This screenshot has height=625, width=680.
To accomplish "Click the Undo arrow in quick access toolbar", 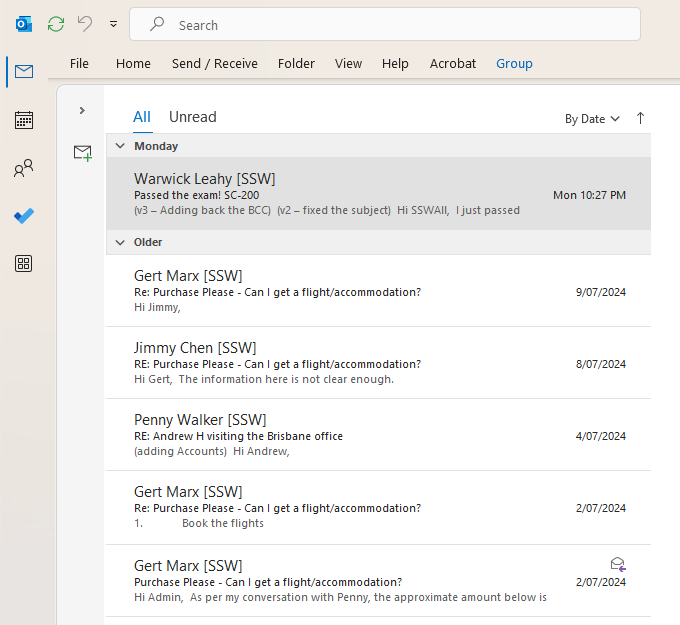I will [85, 24].
